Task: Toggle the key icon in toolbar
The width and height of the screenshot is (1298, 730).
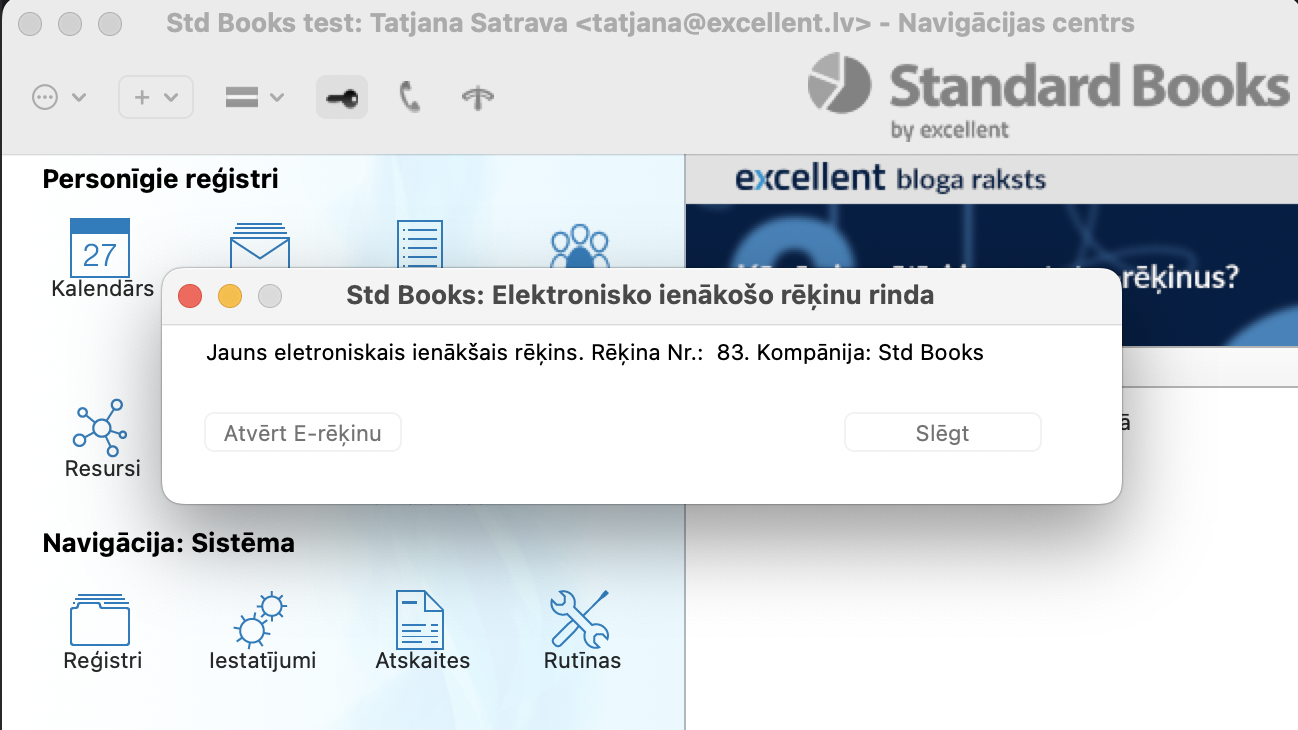Action: pos(342,97)
